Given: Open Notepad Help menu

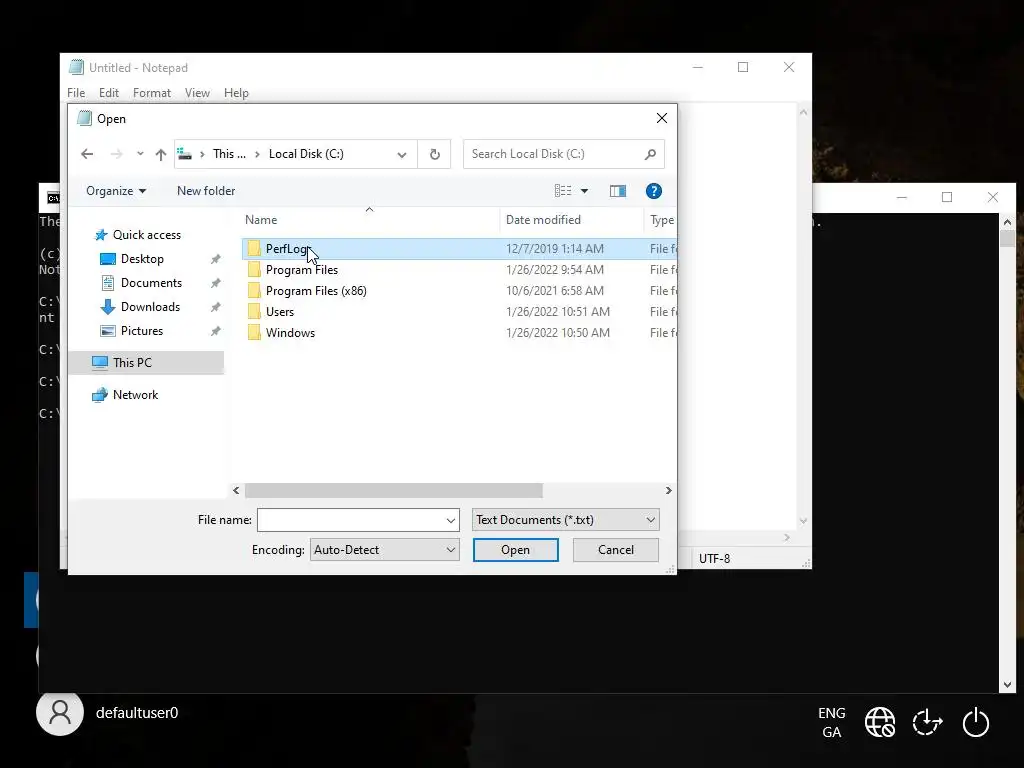Looking at the screenshot, I should click(x=236, y=93).
